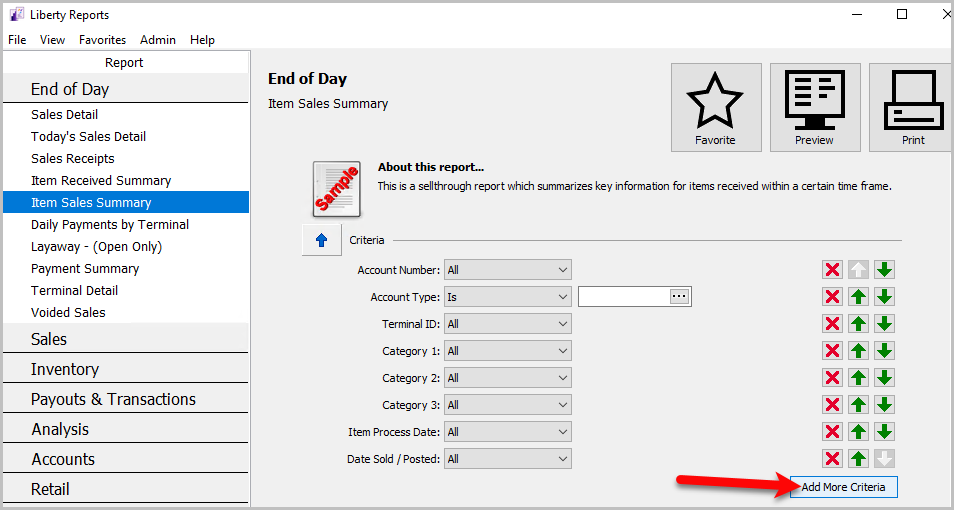Move Item Process Date criterion down

[885, 431]
